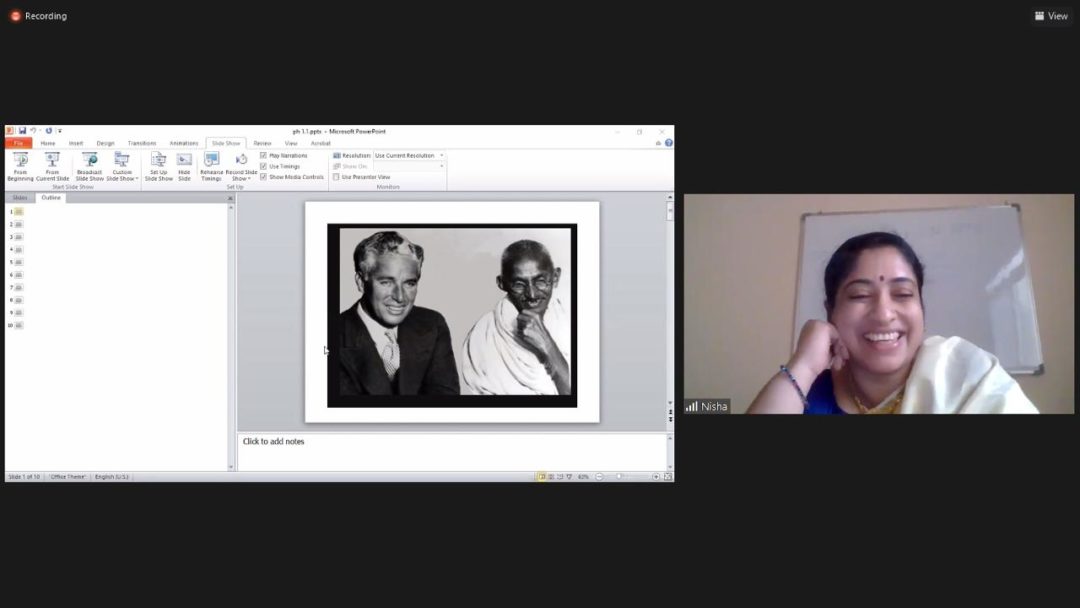Select slide 10 icon in outline
Viewport: 1080px width, 608px height.
[19, 325]
